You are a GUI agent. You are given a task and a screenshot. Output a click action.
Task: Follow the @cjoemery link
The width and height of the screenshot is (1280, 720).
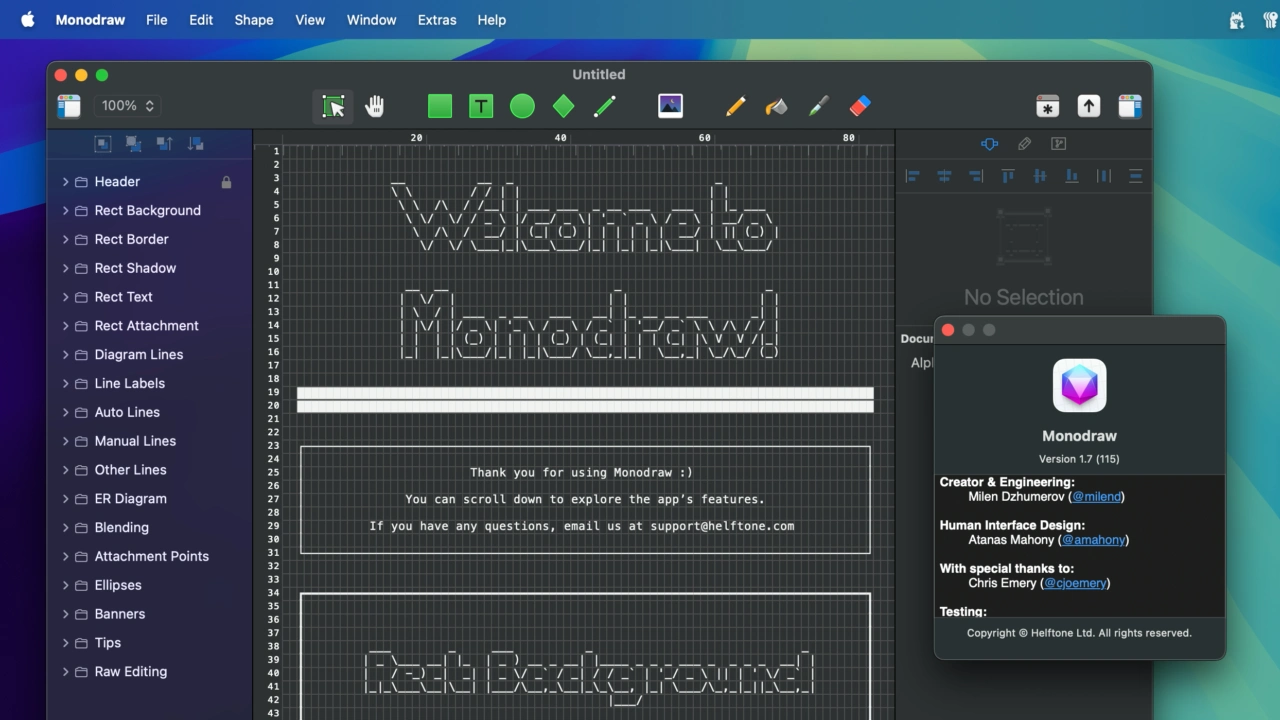(1075, 583)
